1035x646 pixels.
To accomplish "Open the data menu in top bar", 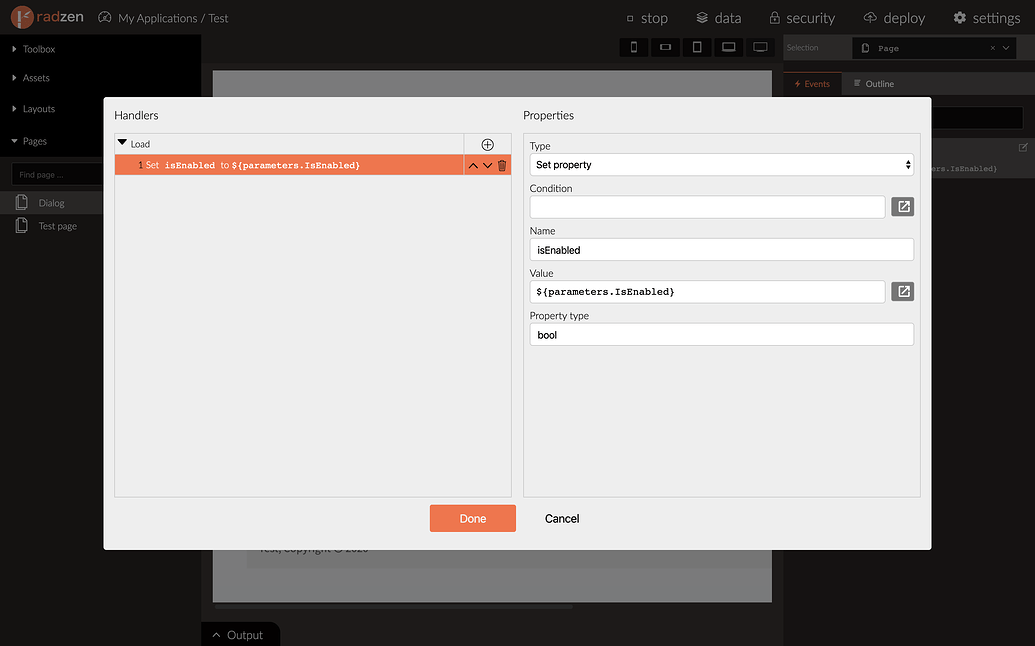I will click(719, 18).
